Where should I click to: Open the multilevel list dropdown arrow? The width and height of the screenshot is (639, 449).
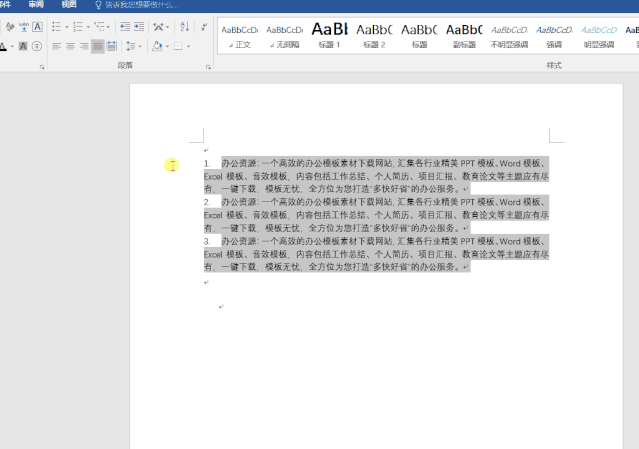108,27
